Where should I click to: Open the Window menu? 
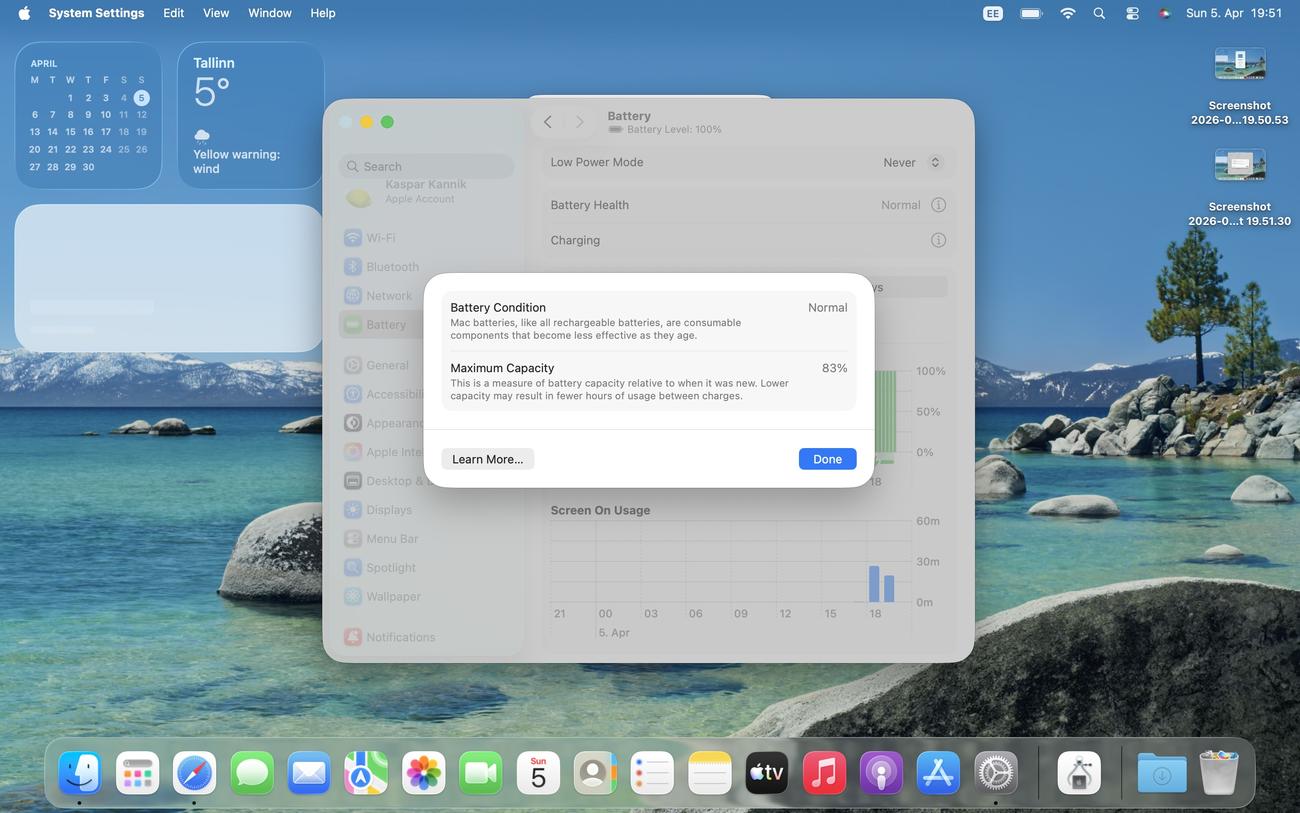pos(269,13)
